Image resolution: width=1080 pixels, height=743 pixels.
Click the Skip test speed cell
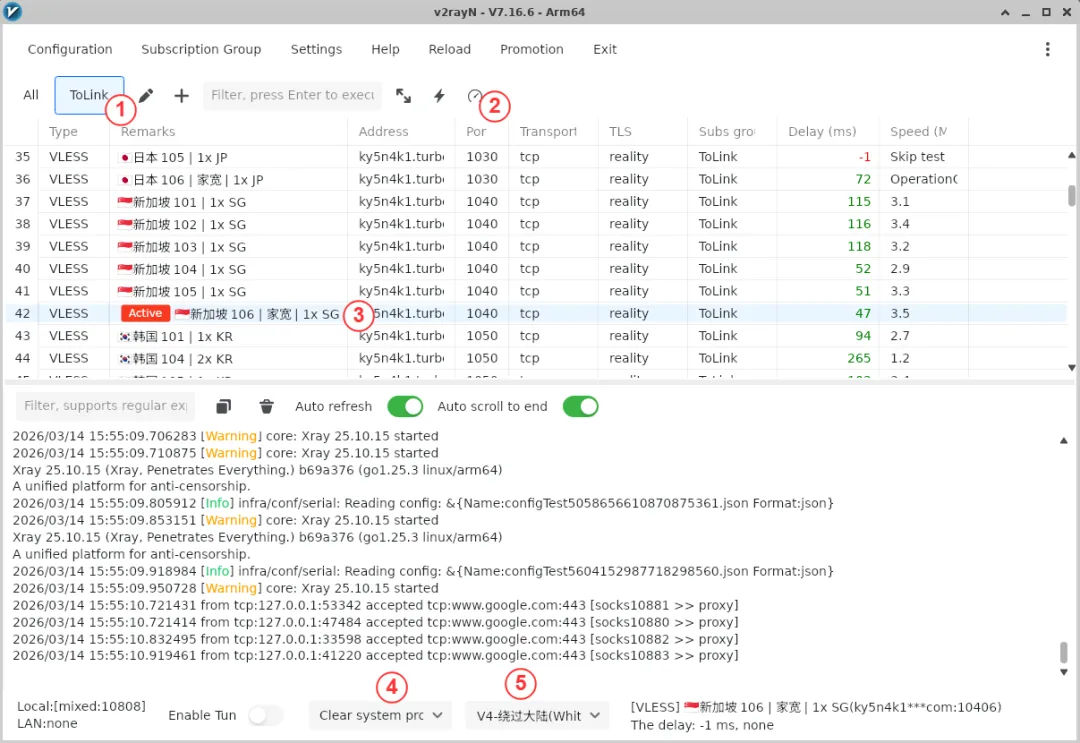(x=917, y=157)
